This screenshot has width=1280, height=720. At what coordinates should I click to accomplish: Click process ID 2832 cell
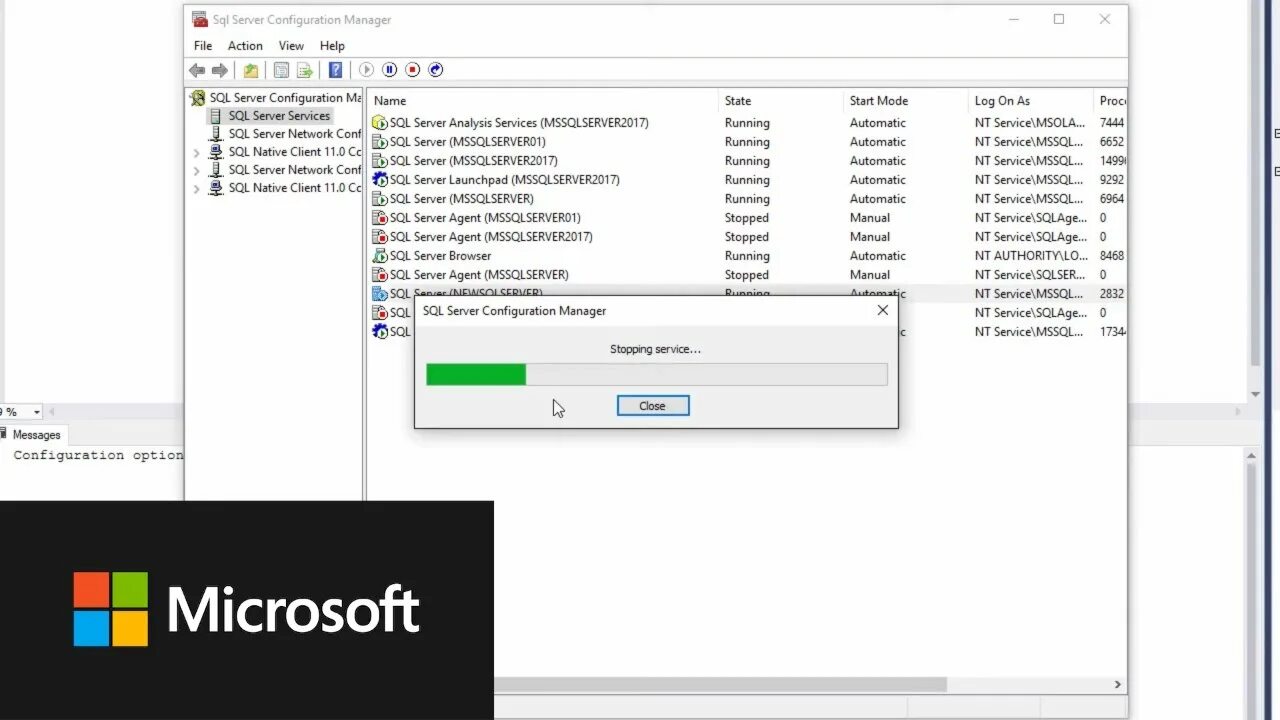click(1112, 294)
